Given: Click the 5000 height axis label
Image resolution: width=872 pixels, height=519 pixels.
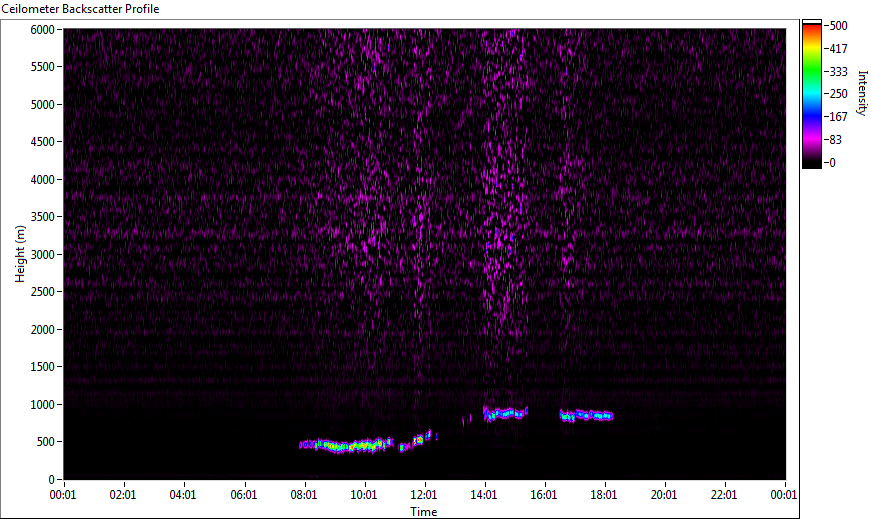Looking at the screenshot, I should pos(42,105).
